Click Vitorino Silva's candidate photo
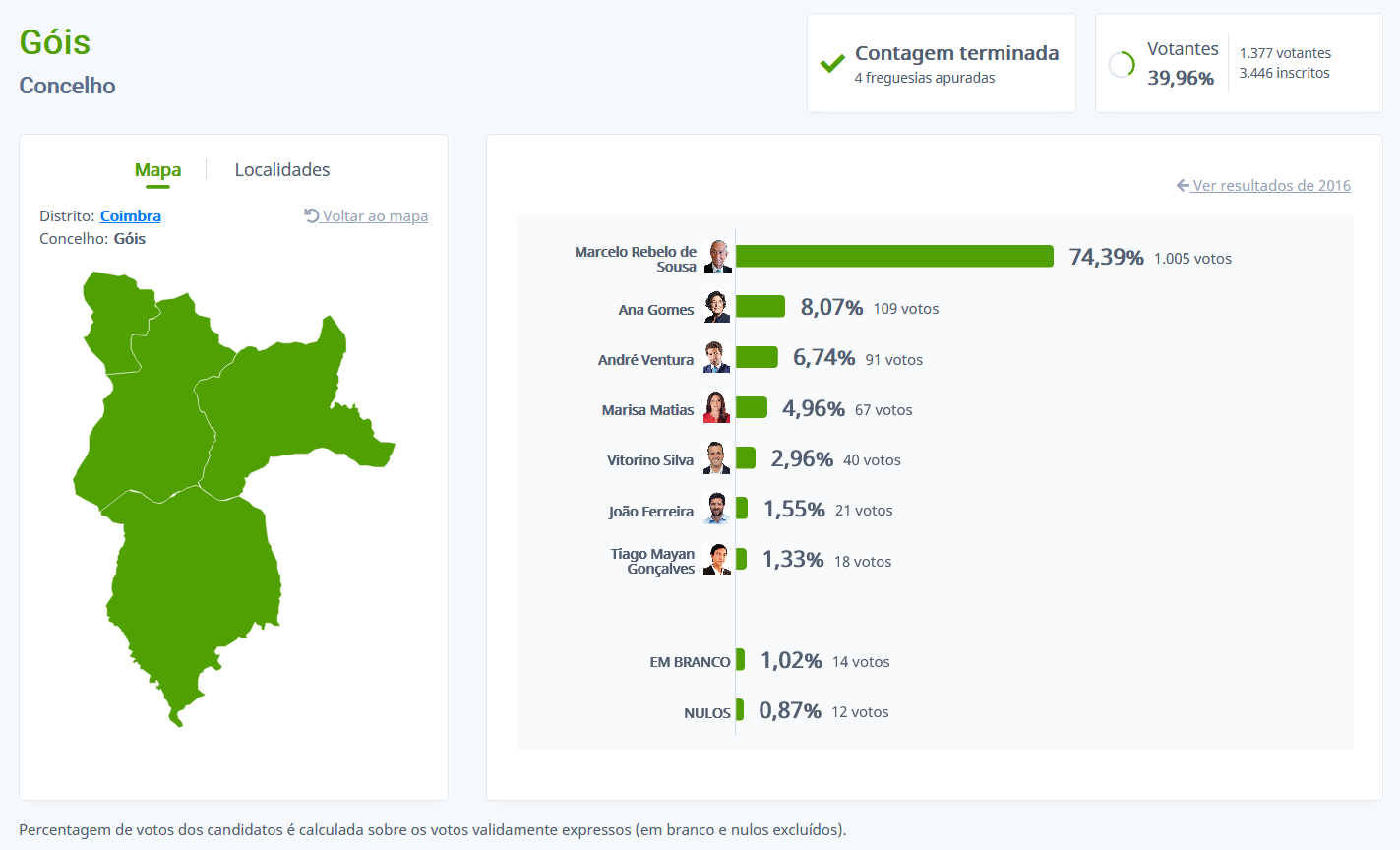 pos(717,458)
